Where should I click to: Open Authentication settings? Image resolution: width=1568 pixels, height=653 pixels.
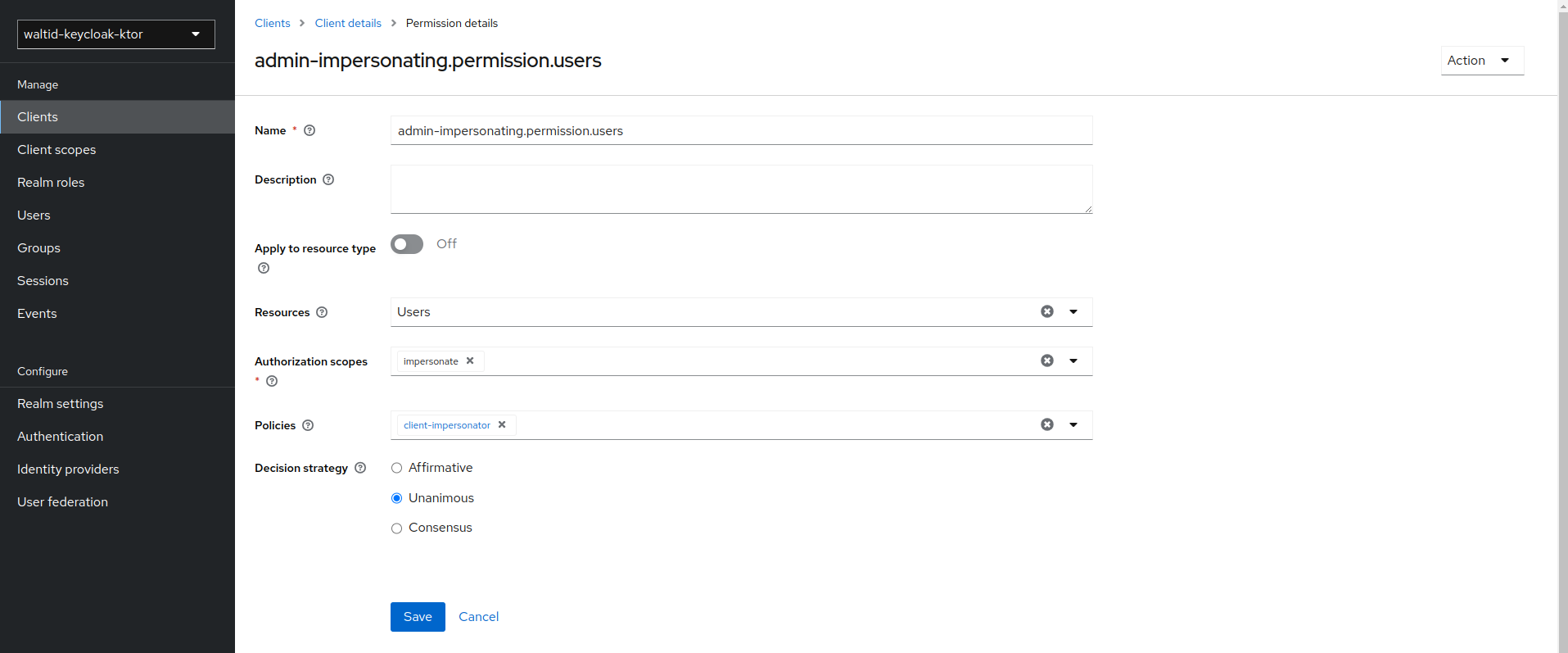117,437
